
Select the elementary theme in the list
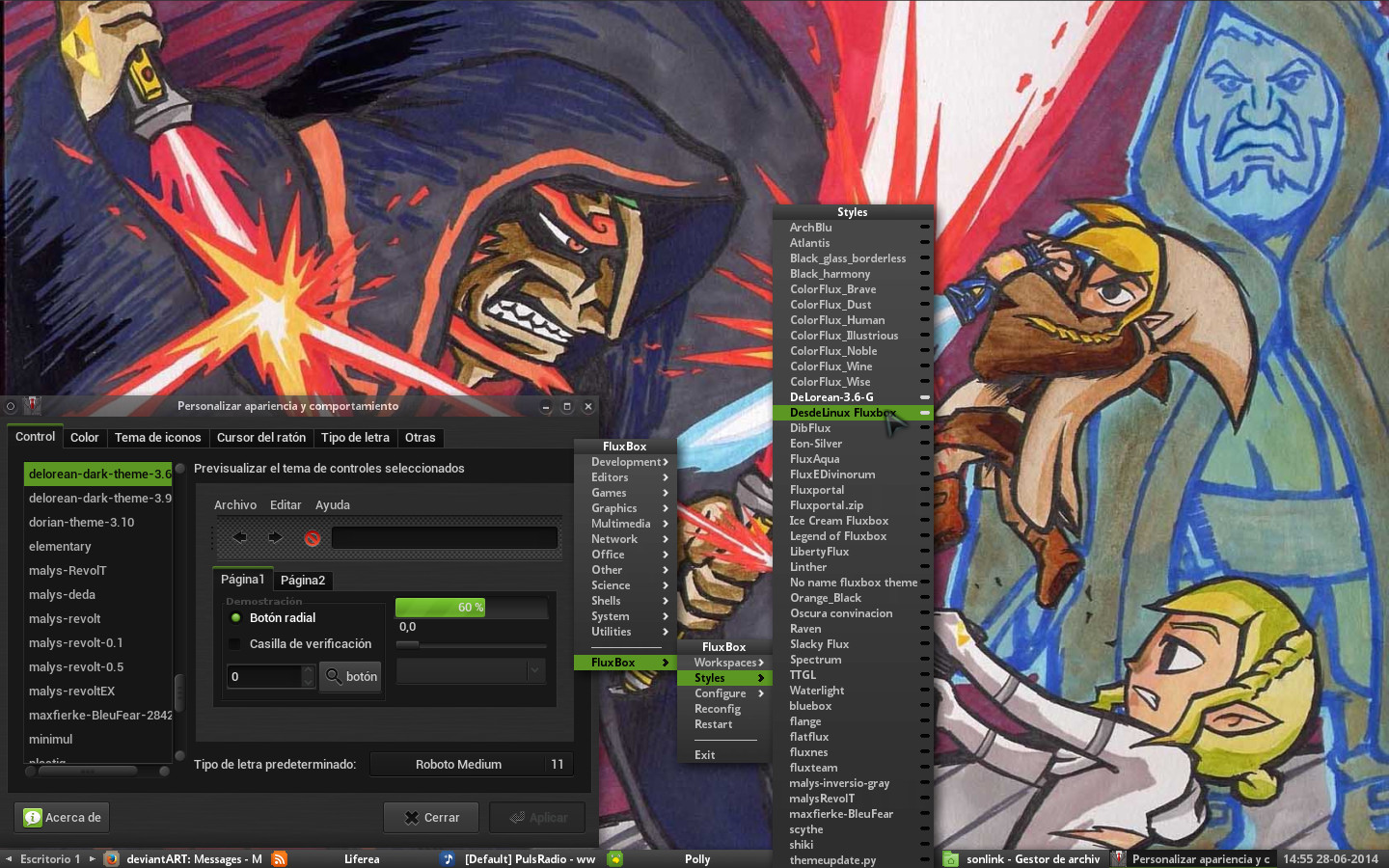[x=98, y=547]
